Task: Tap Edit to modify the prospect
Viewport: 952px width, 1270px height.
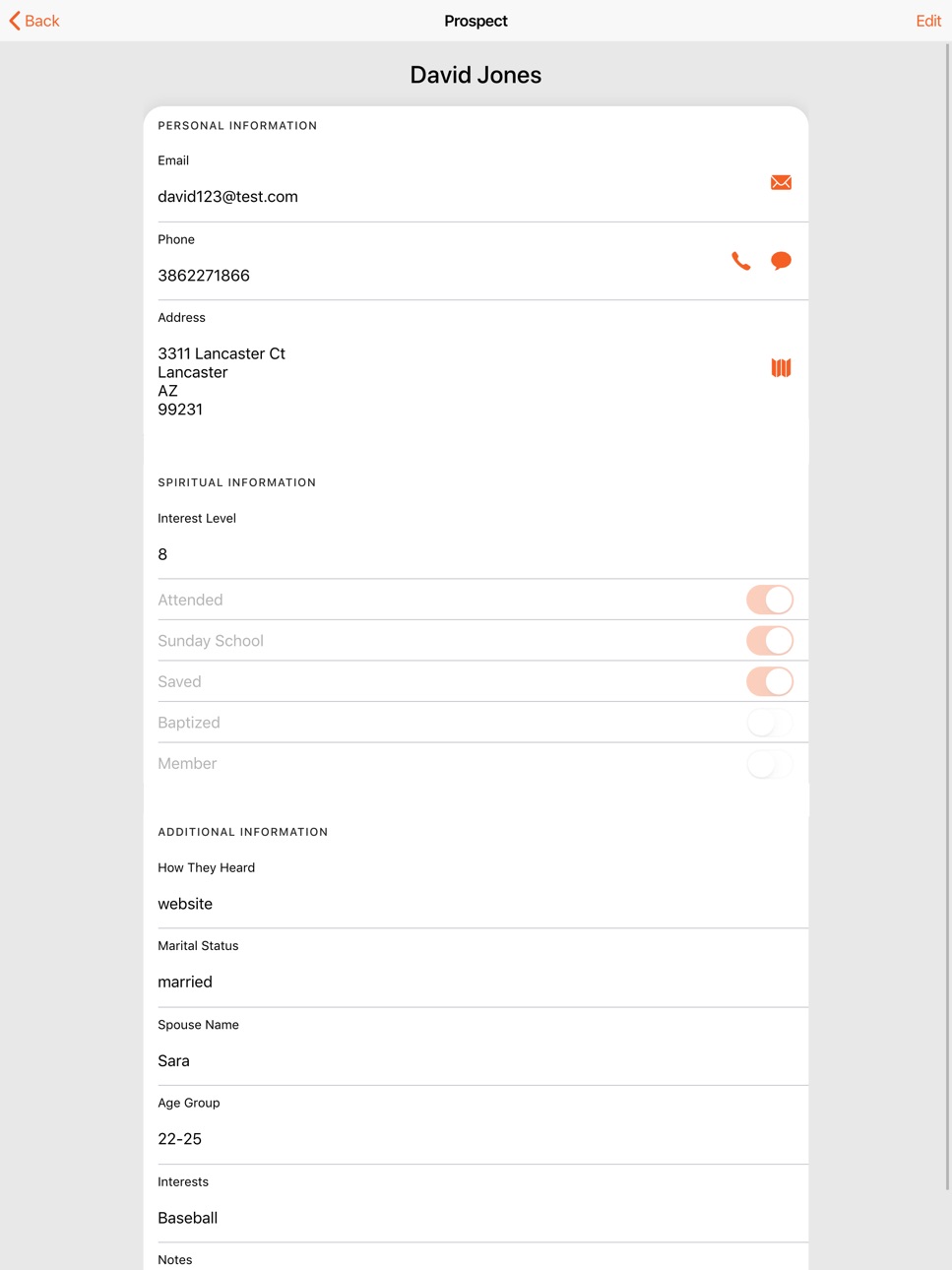Action: point(928,21)
